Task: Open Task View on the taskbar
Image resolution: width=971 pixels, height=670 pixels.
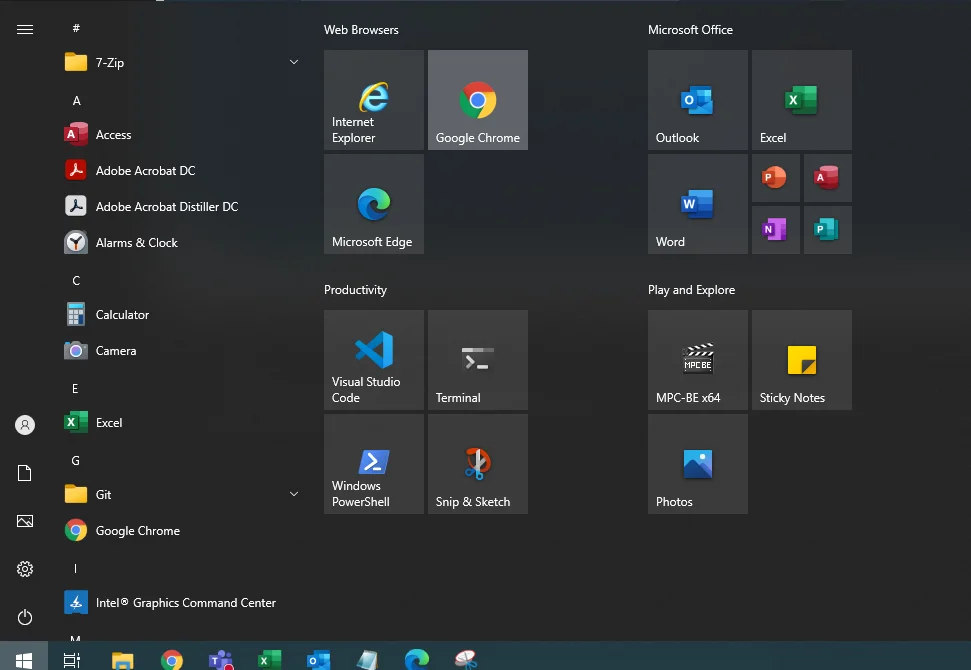Action: [72, 660]
